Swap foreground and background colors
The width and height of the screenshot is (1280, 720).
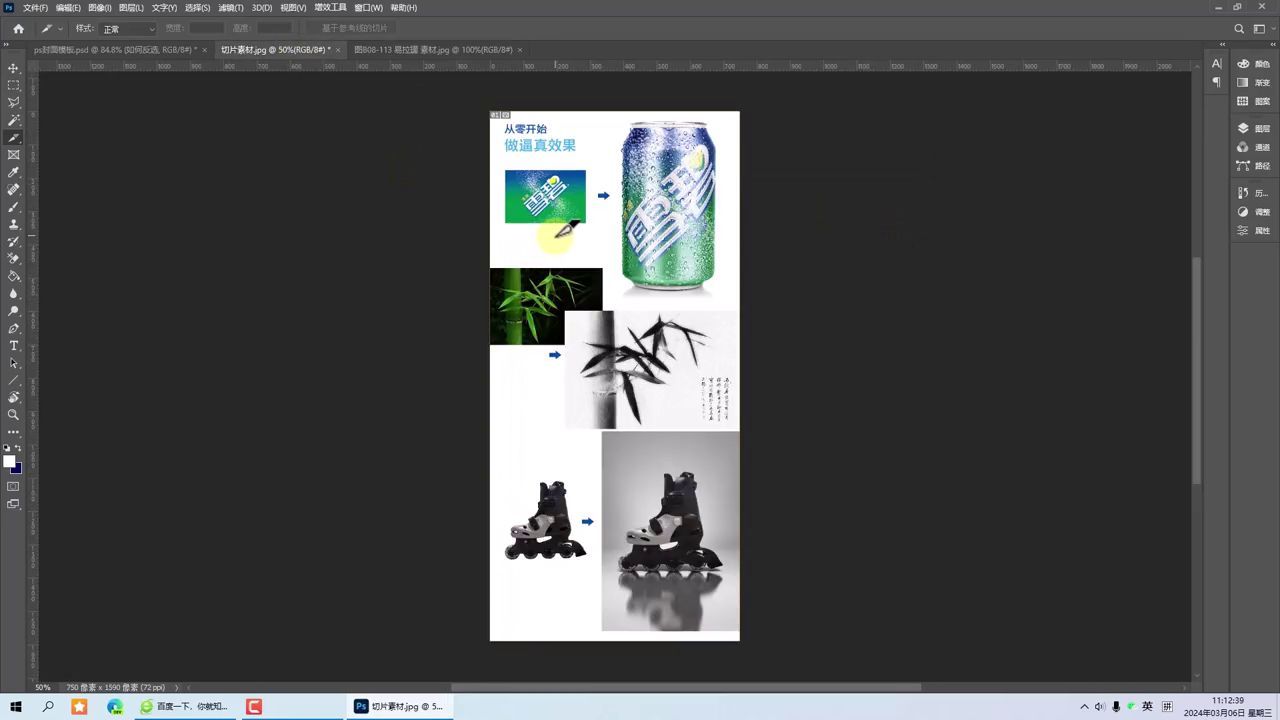click(19, 449)
